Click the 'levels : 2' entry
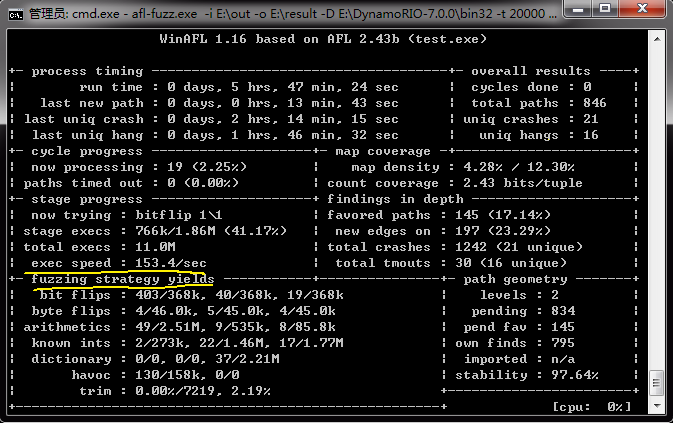The image size is (673, 423). (x=519, y=295)
